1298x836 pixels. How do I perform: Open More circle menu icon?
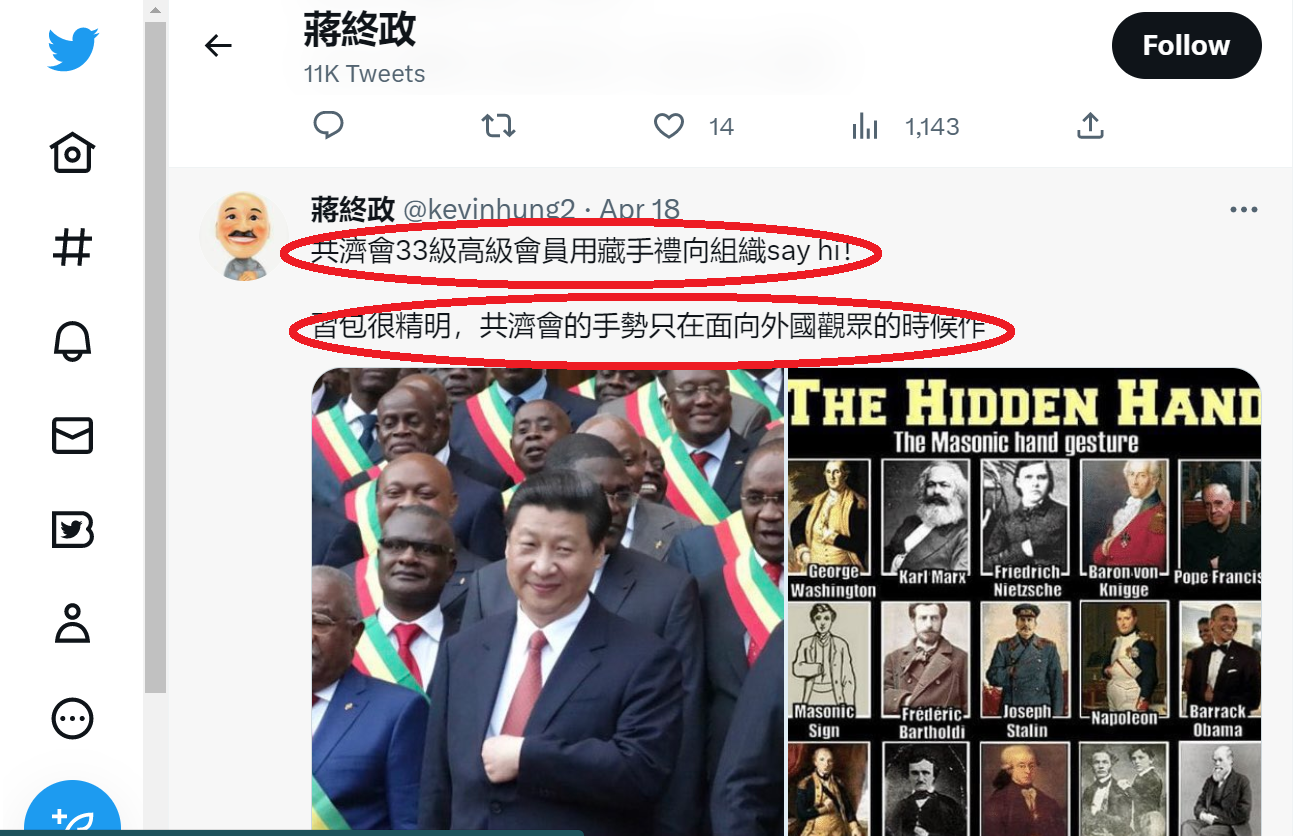coord(72,718)
